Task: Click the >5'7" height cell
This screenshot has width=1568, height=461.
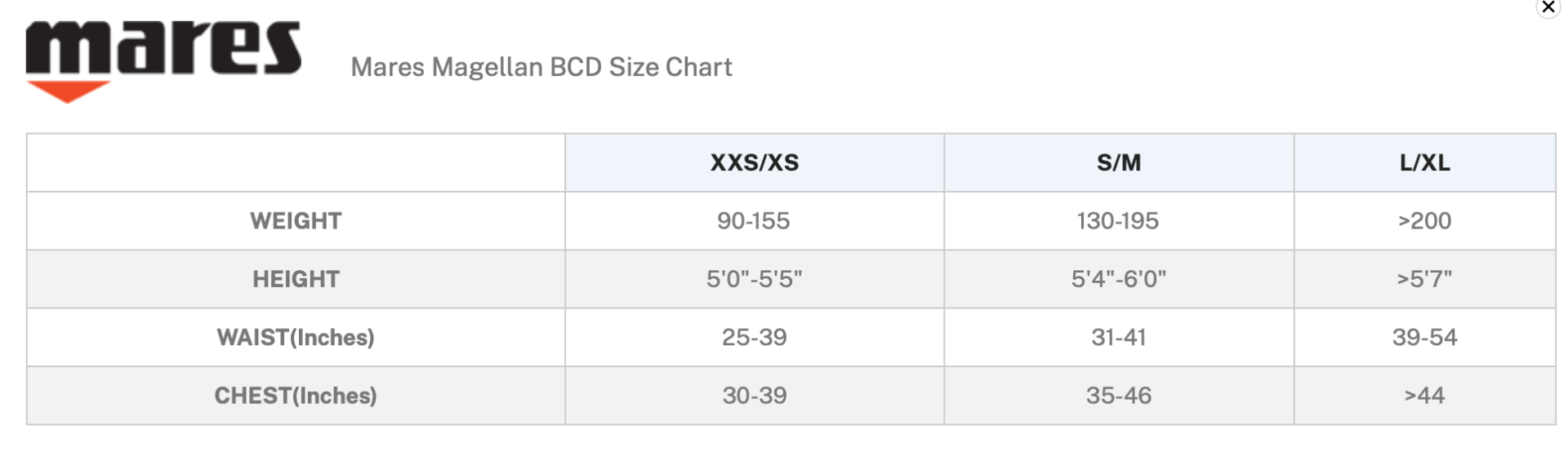Action: (x=1424, y=279)
